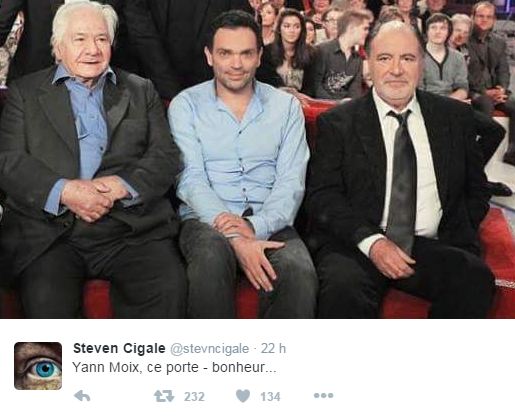Click the 232 retweet count
515x417 pixels.
pyautogui.click(x=194, y=397)
